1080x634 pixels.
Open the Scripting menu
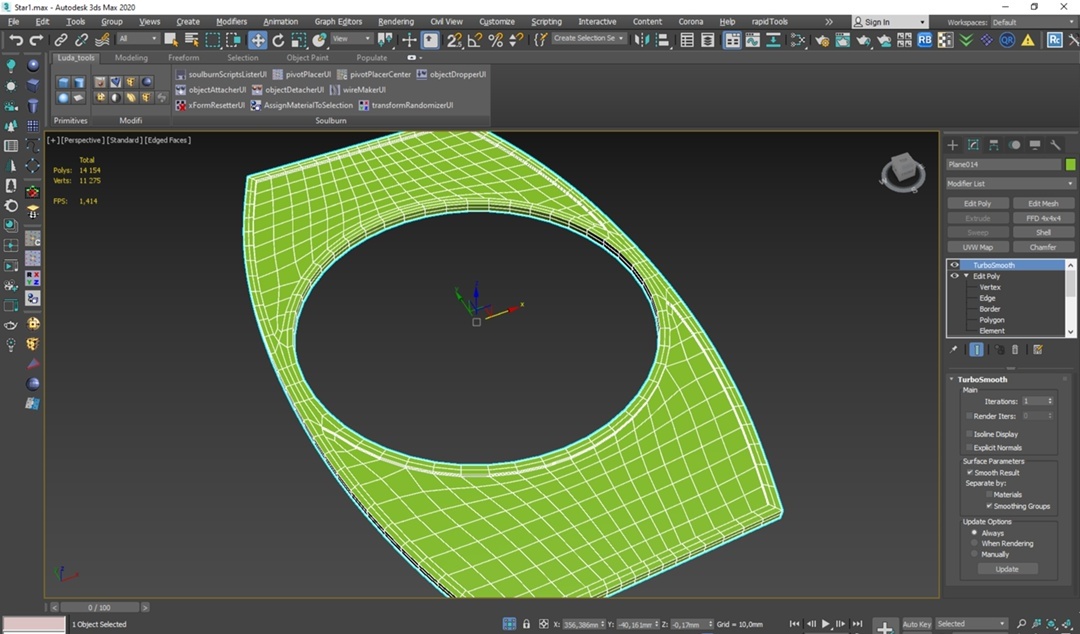coord(546,22)
